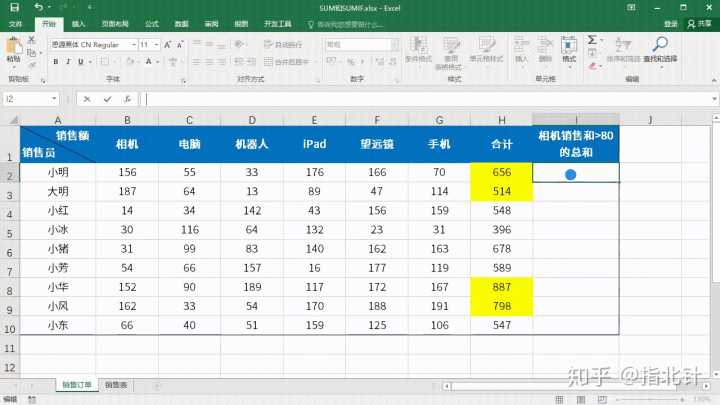Switch to Page Break Preview icon
Screen dimensions: 720x405
[602, 399]
